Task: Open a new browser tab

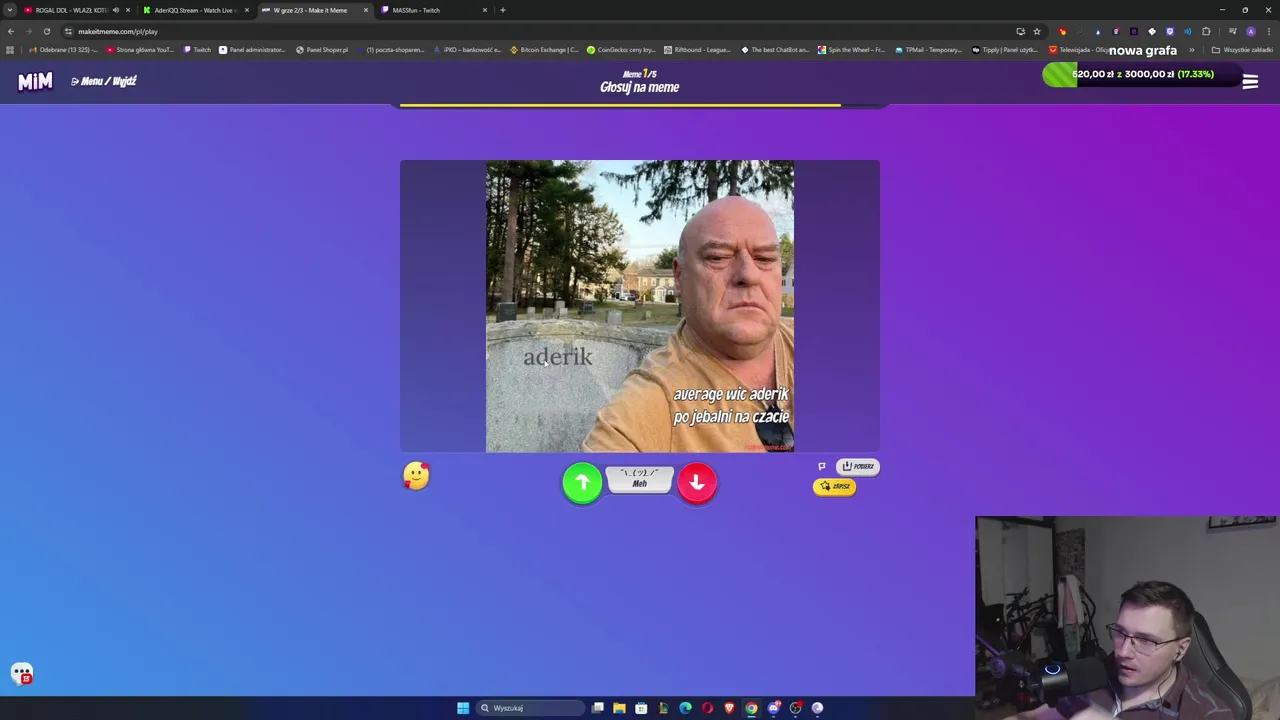Action: pyautogui.click(x=503, y=10)
